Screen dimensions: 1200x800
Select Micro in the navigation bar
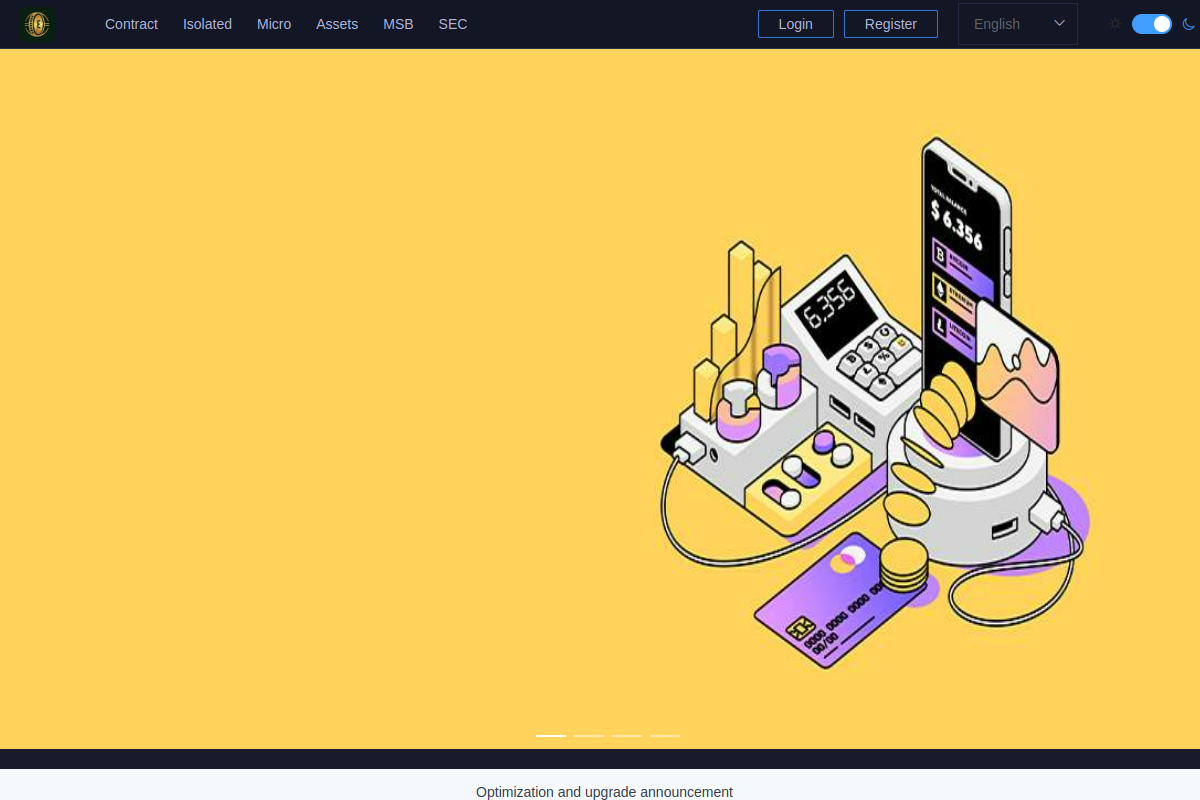[274, 24]
